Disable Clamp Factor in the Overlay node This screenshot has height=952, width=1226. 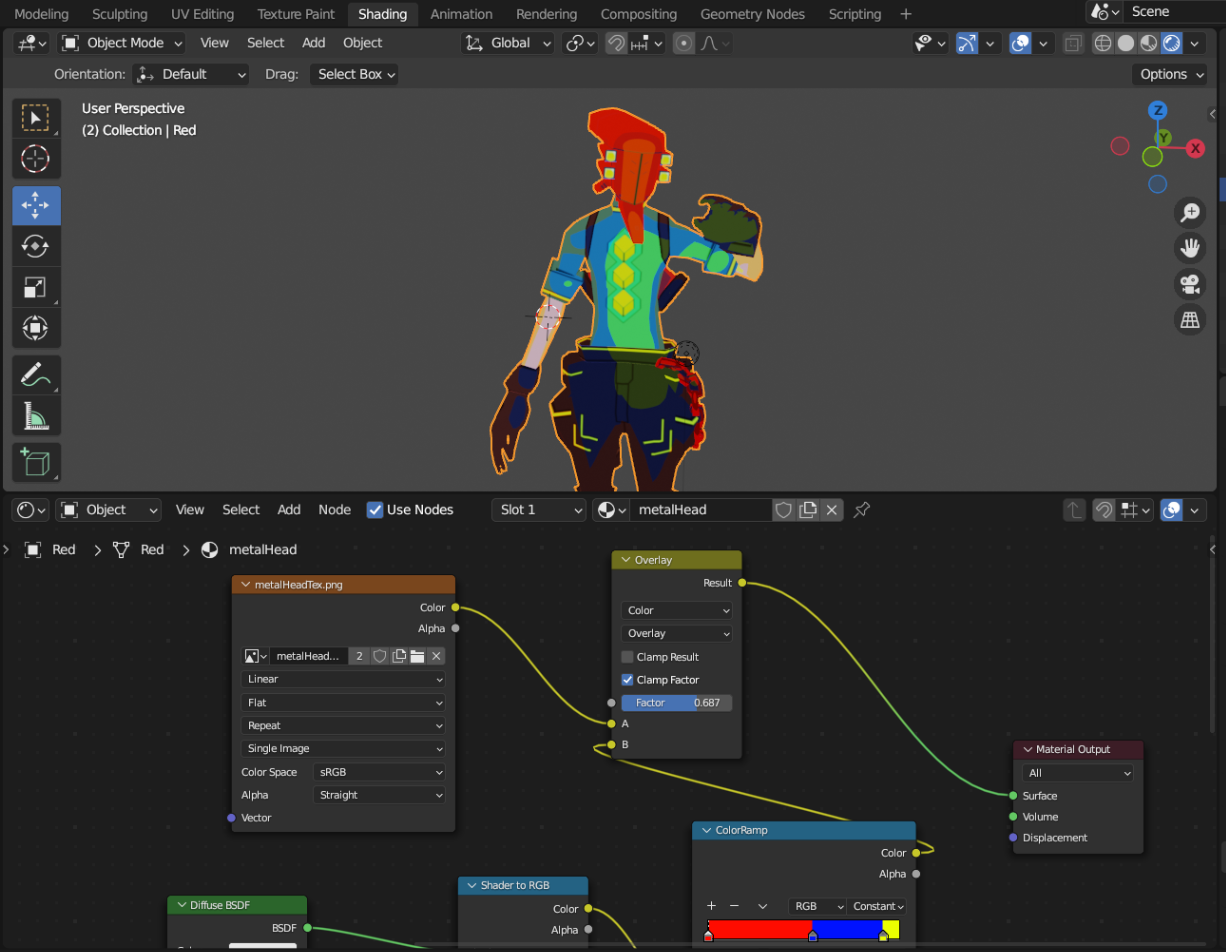coord(627,680)
